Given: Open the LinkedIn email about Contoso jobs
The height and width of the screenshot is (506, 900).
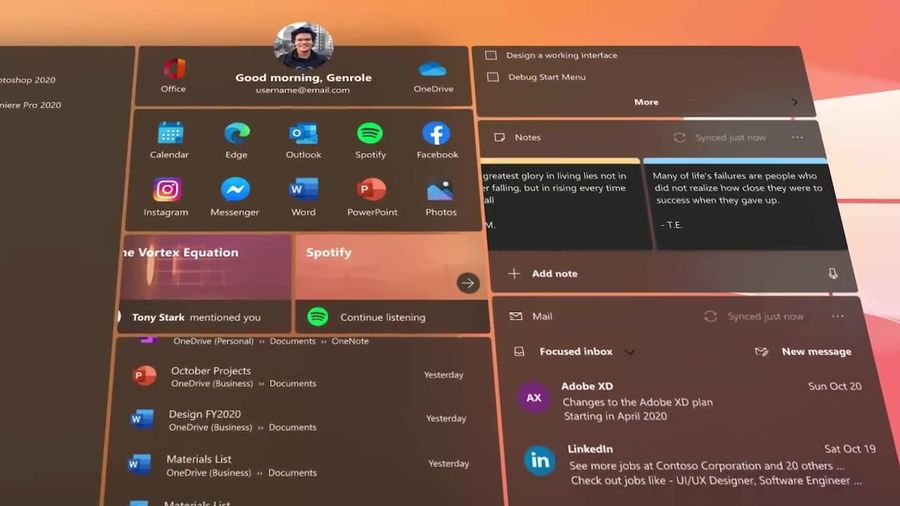Looking at the screenshot, I should 697,465.
